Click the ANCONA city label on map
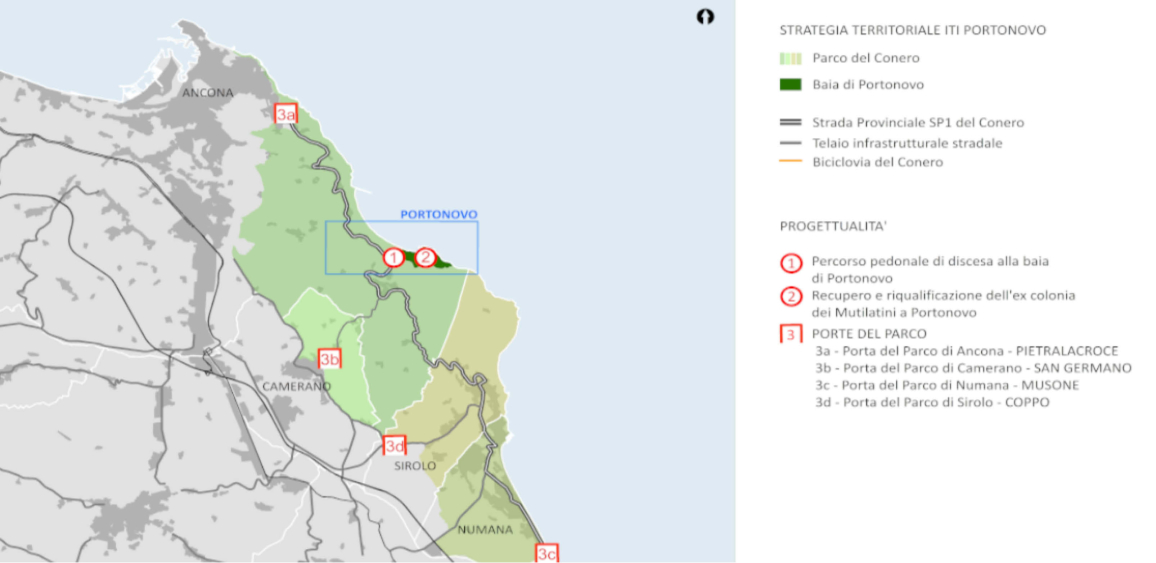 (207, 93)
